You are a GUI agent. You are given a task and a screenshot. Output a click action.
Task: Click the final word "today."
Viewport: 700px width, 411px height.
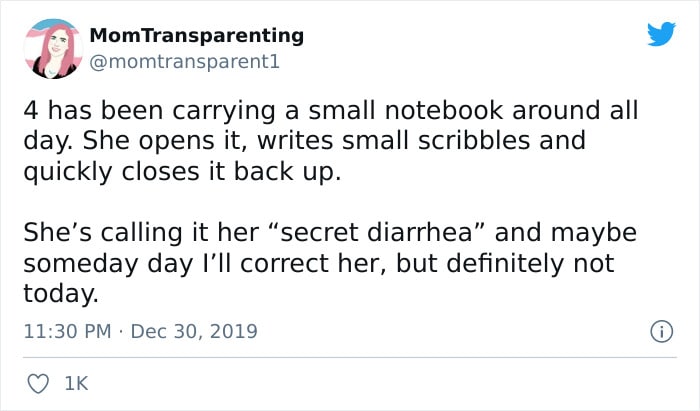(61, 294)
